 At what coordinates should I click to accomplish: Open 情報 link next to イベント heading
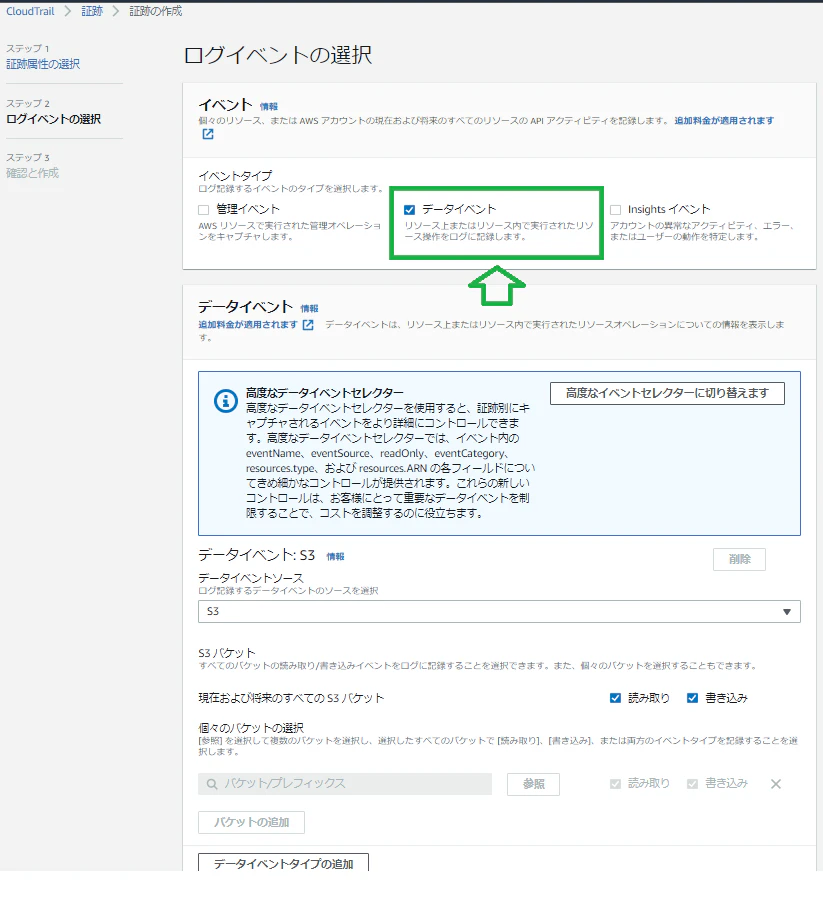click(x=268, y=107)
